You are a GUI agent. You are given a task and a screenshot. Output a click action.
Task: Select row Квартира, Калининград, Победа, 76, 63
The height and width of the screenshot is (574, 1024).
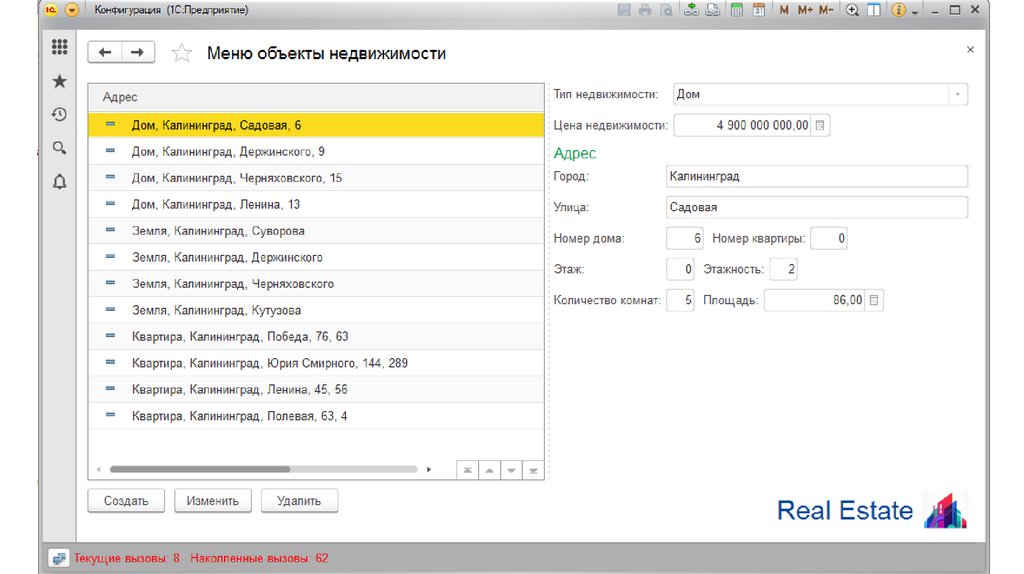[240, 336]
